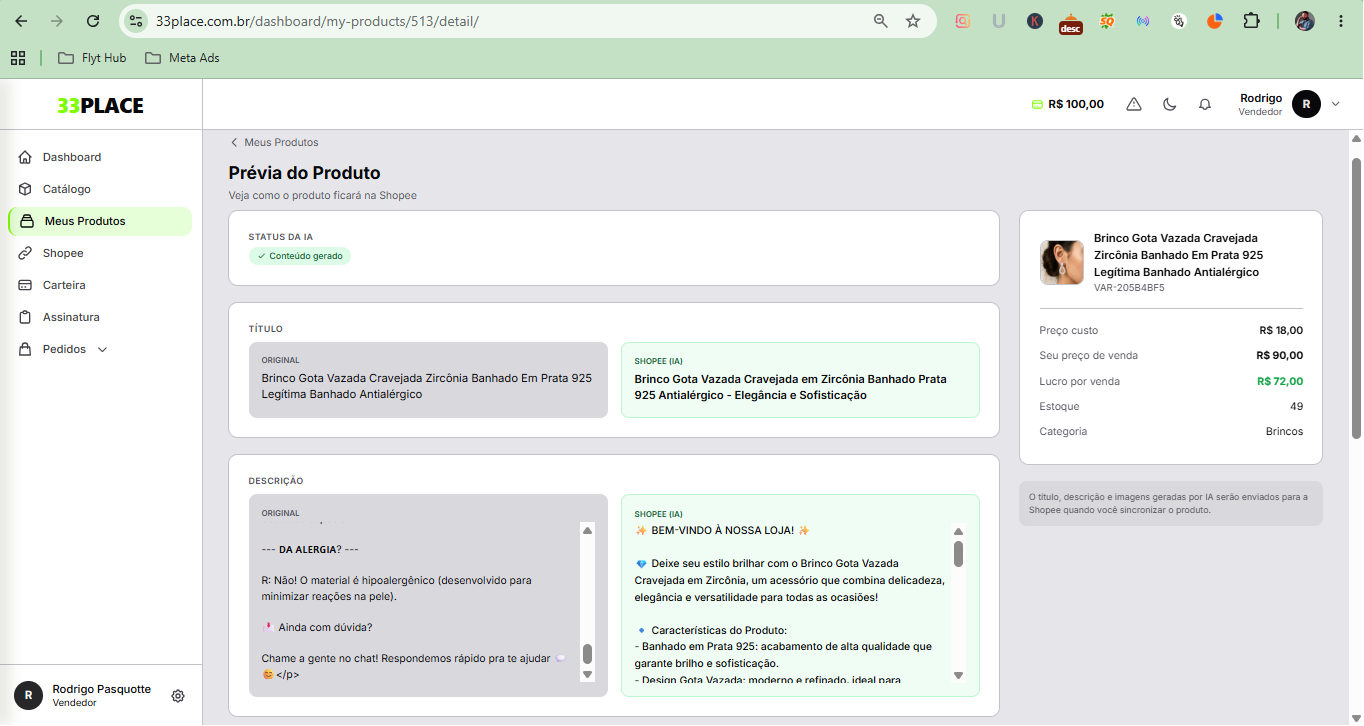
Task: Click the original title text box
Action: coord(428,380)
